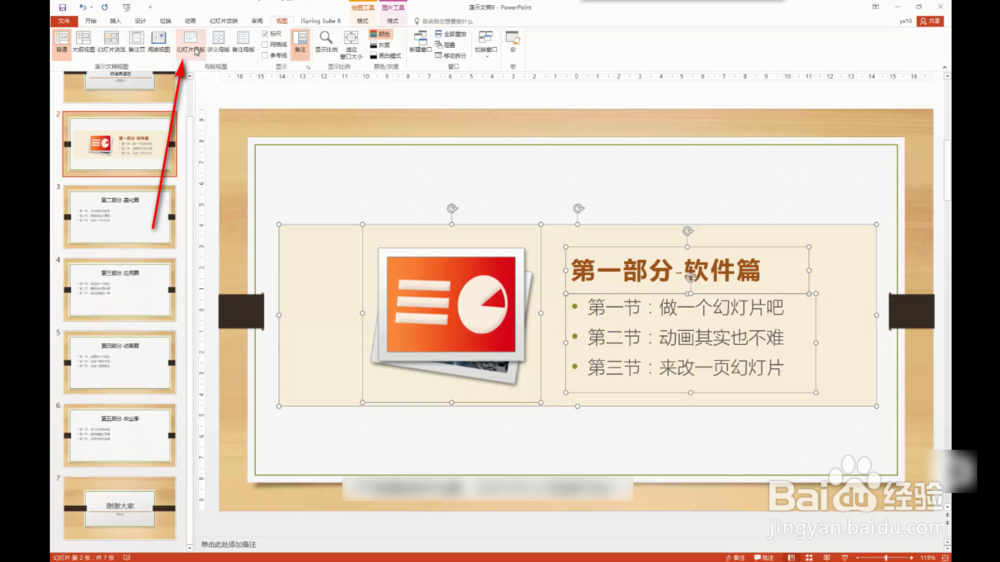Screen dimensions: 1000x562
Task: Open the Insert tab (插入)
Action: coord(115,21)
